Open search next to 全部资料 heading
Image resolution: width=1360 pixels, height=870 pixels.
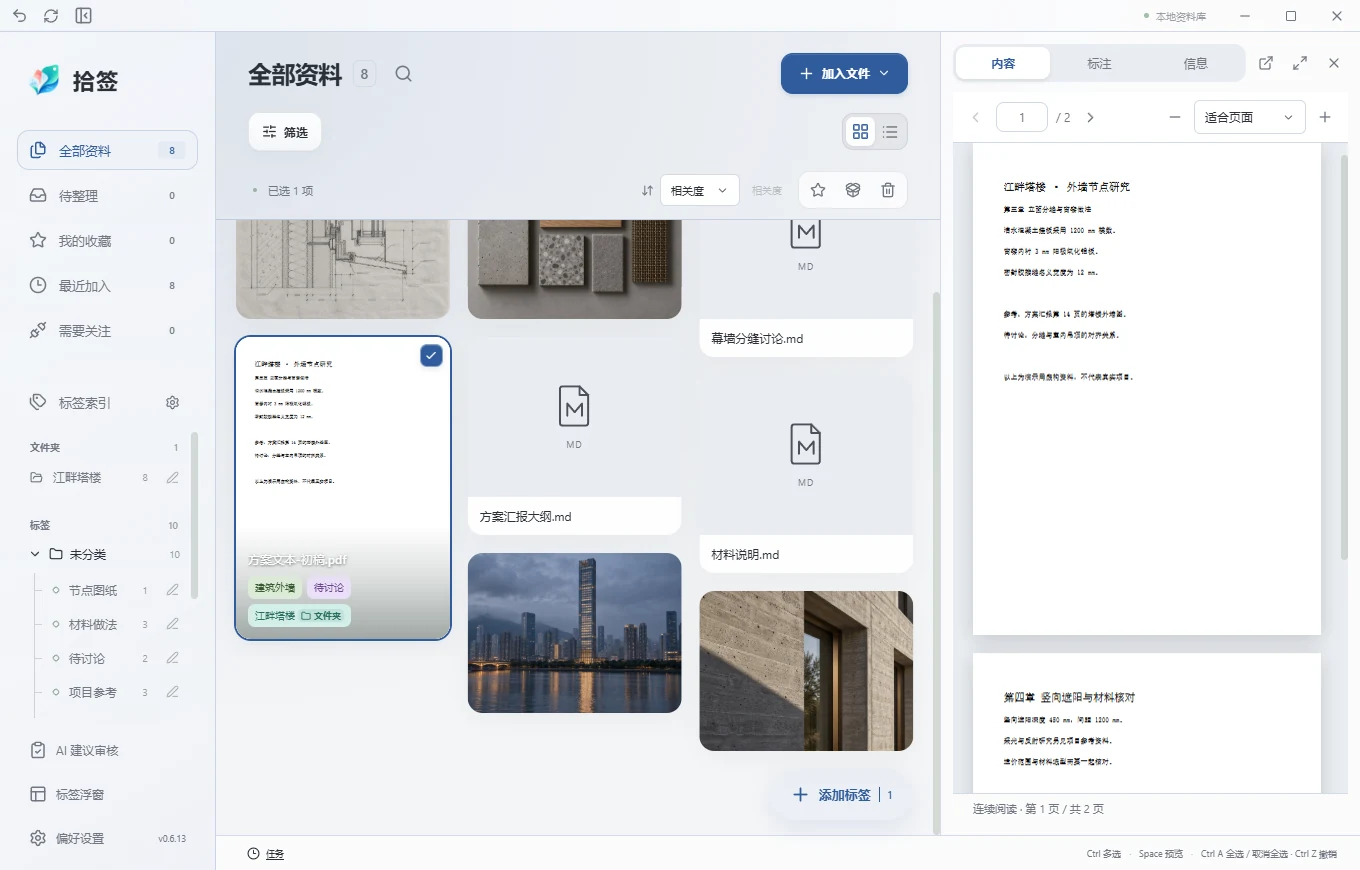point(403,74)
